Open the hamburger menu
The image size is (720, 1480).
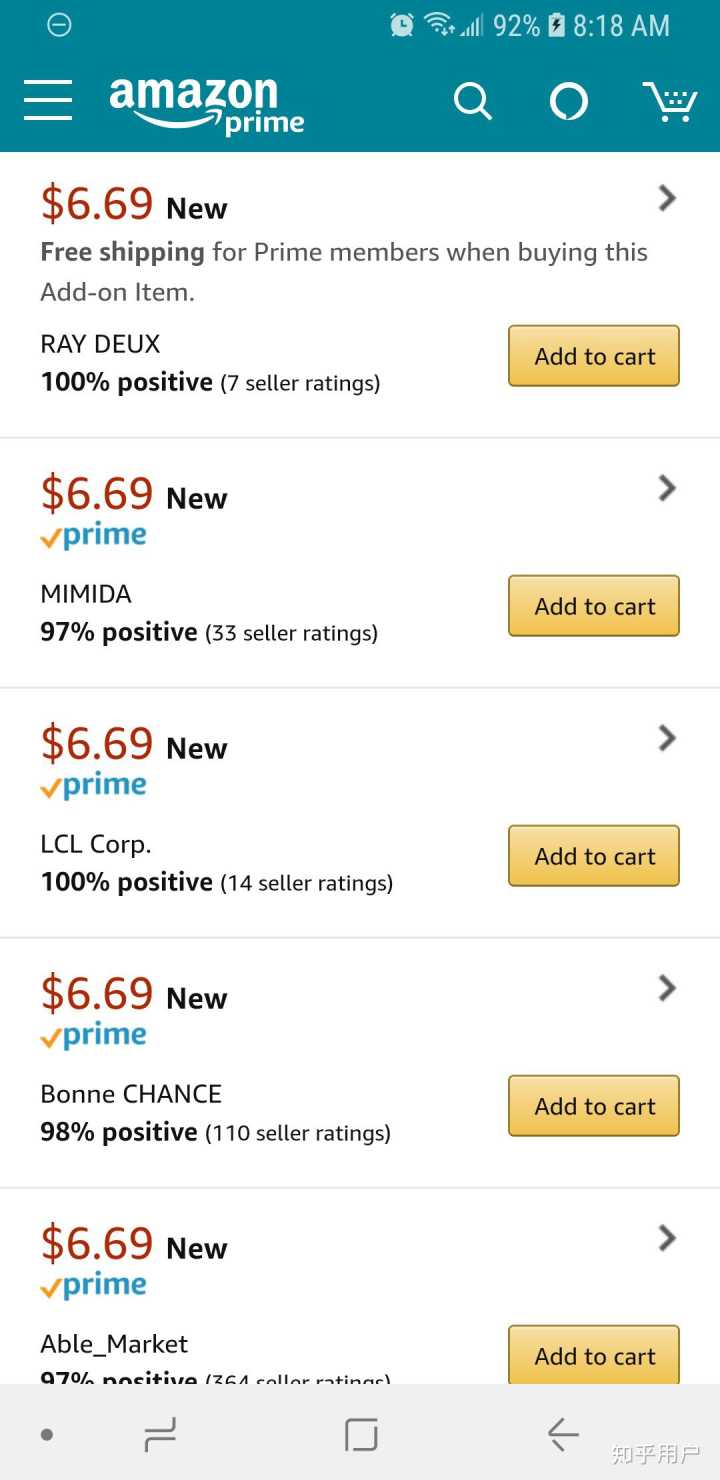click(x=48, y=100)
